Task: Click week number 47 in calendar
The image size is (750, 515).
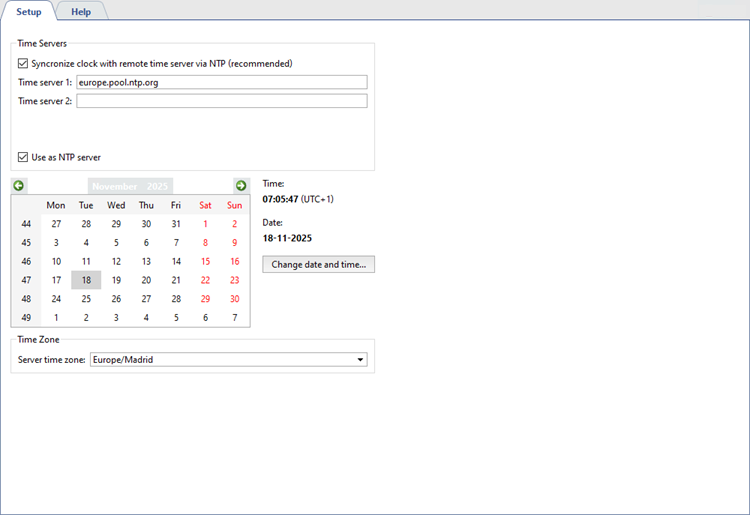Action: pyautogui.click(x=26, y=280)
